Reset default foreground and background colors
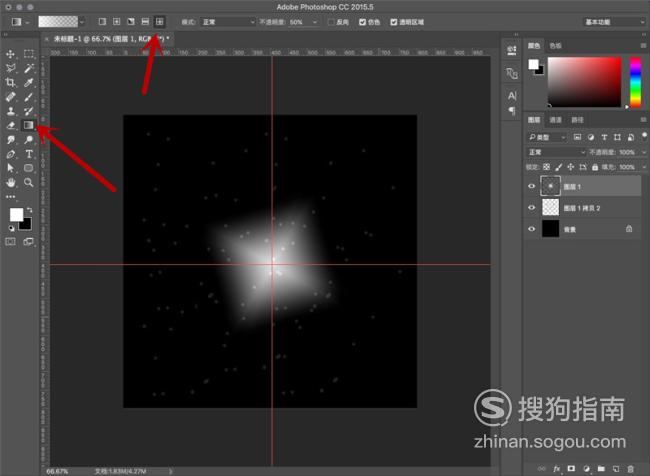Viewport: 650px width, 476px height. 12,228
